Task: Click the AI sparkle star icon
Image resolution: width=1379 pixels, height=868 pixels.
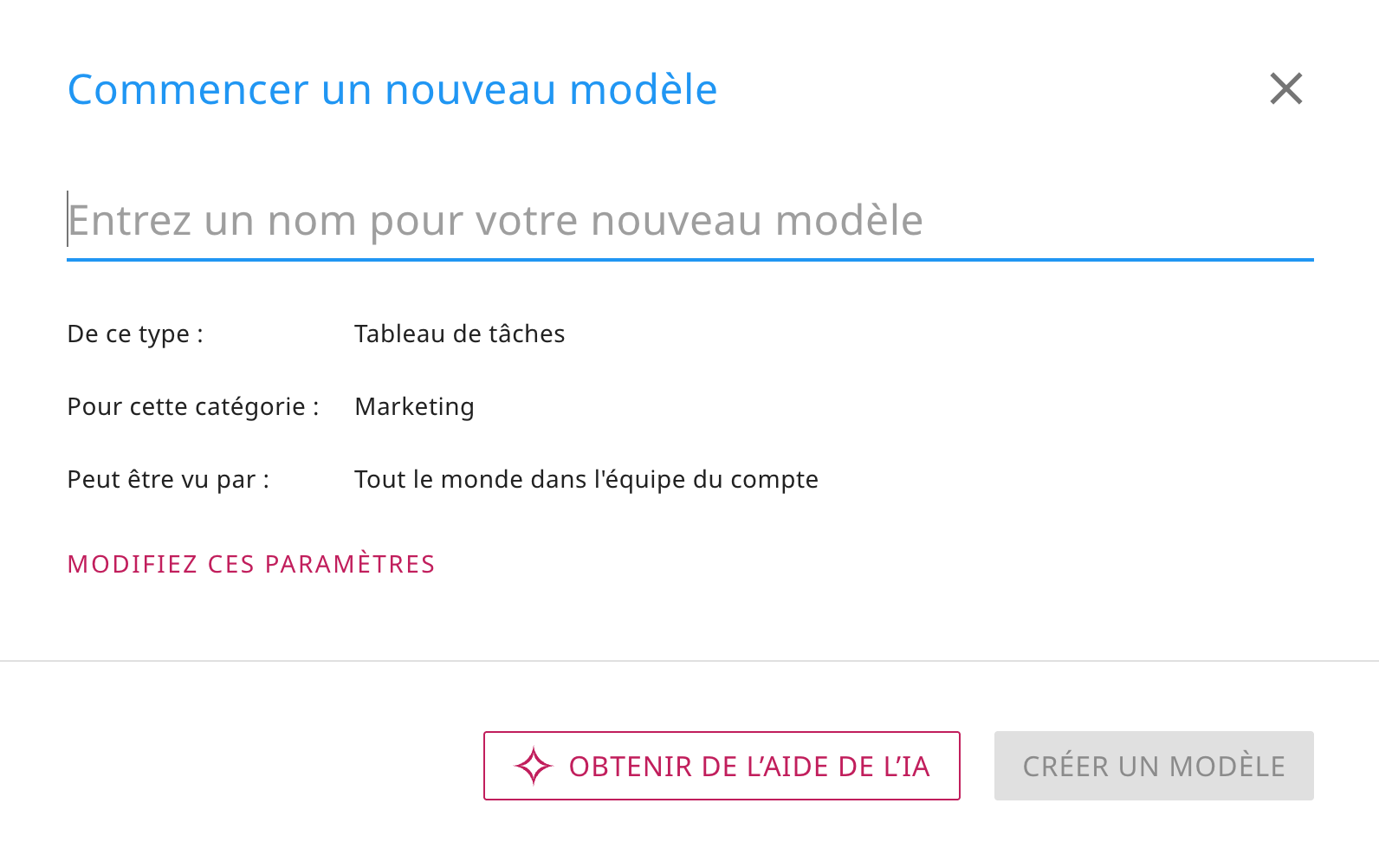Action: click(x=533, y=766)
